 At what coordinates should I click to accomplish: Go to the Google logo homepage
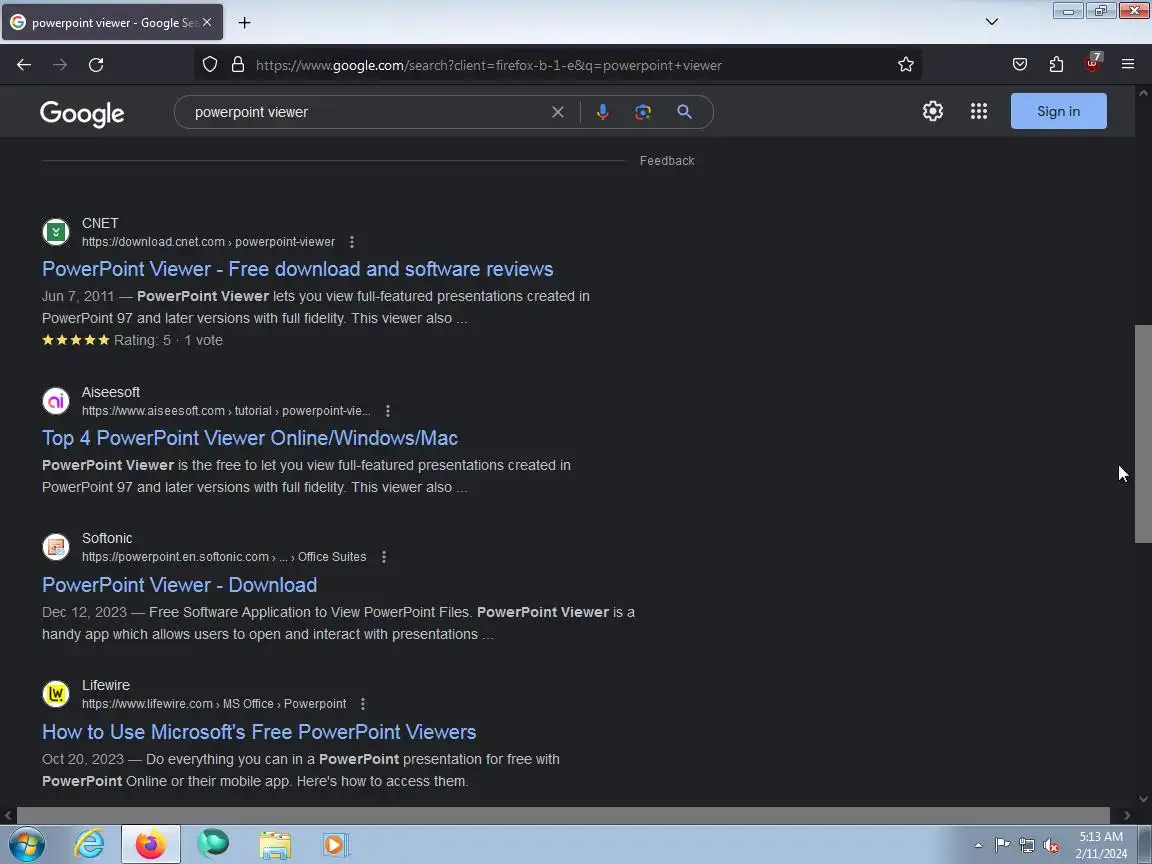(82, 114)
